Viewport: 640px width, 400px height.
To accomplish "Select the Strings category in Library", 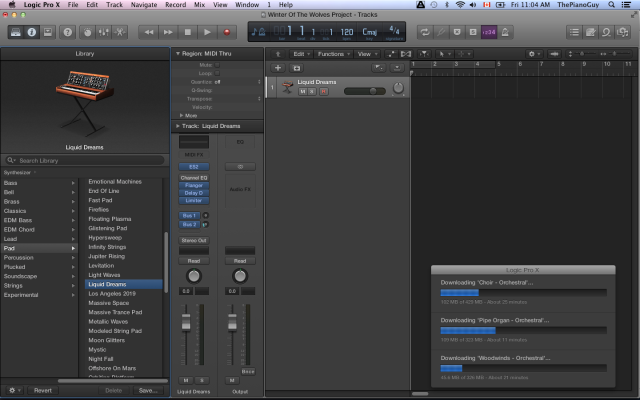I will point(39,286).
